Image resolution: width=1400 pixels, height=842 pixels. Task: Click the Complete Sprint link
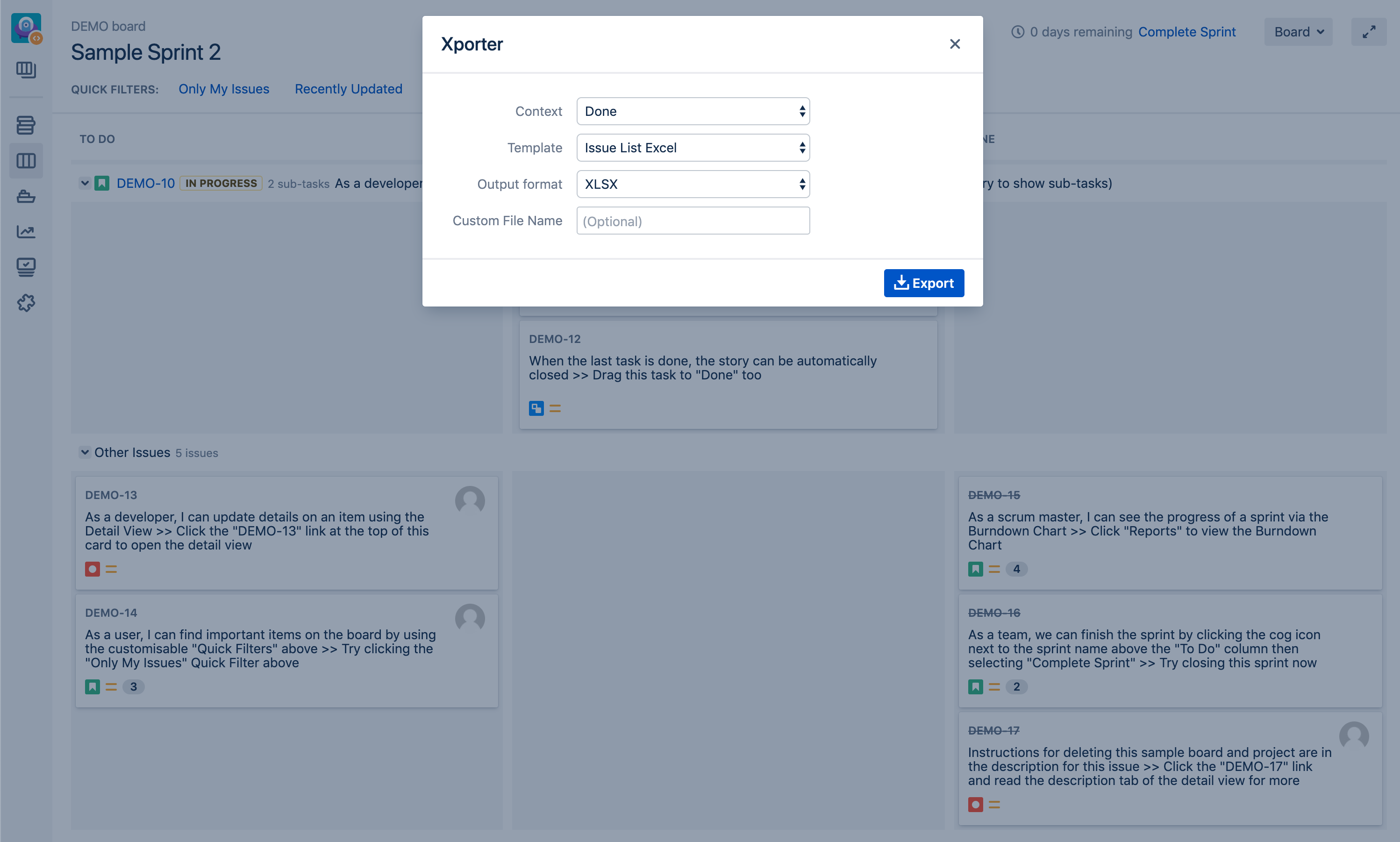pos(1187,32)
